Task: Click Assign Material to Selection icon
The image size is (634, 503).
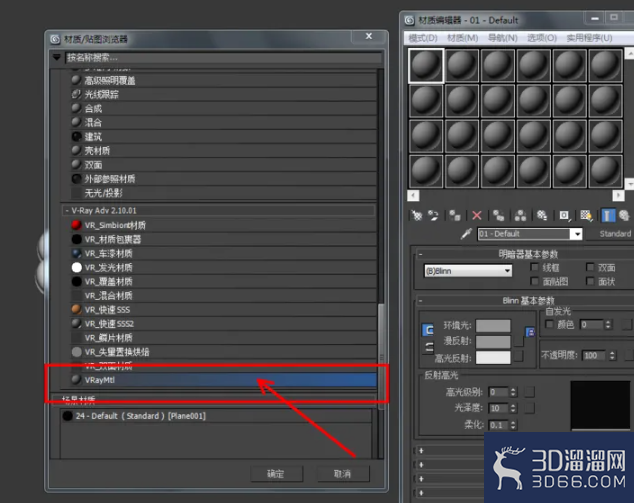Action: tap(455, 216)
